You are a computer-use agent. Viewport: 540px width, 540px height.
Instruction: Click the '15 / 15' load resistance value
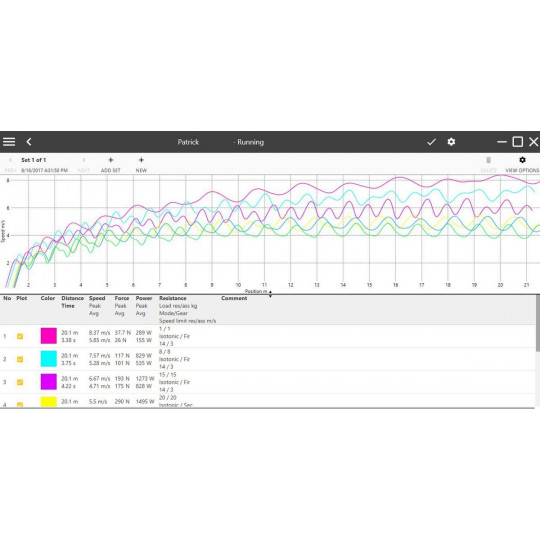click(167, 375)
